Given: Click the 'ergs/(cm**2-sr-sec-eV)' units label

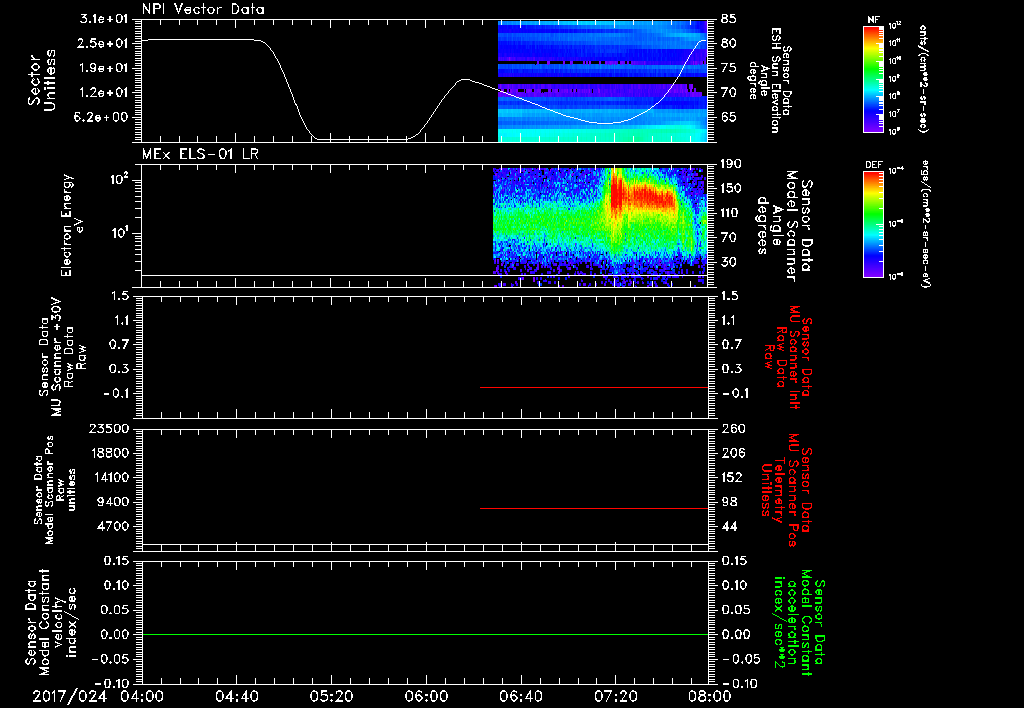Looking at the screenshot, I should pyautogui.click(x=925, y=223).
